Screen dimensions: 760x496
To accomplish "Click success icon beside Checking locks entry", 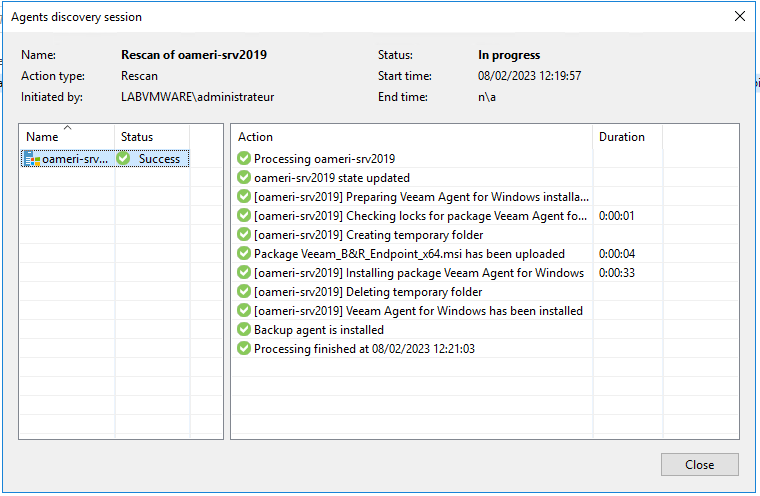I will tap(244, 215).
